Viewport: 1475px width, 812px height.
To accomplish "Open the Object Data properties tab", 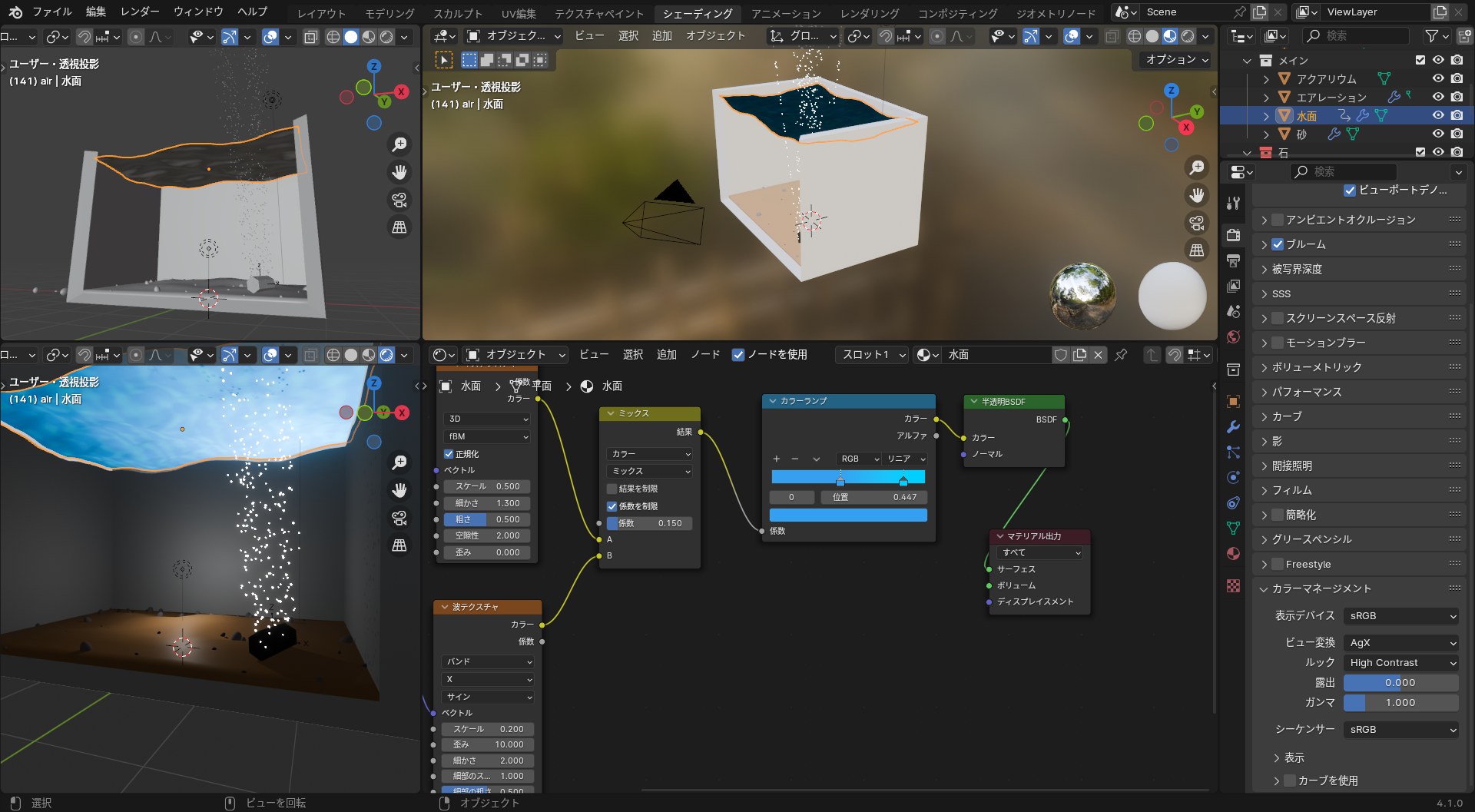I will click(1233, 528).
